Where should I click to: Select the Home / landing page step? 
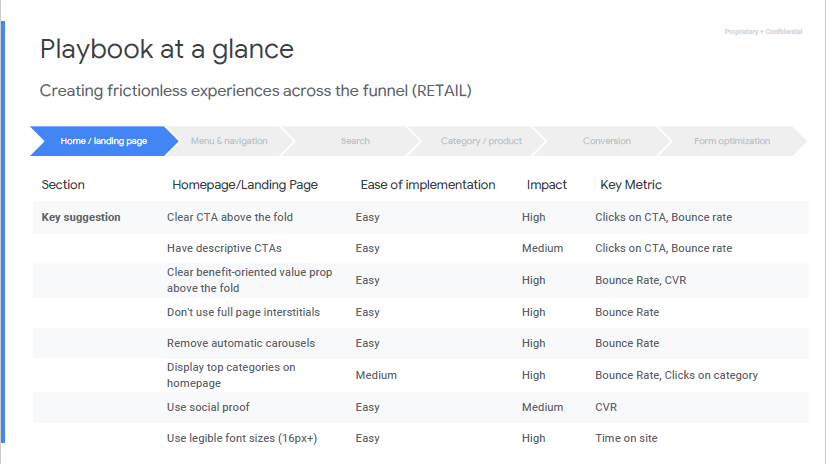104,141
